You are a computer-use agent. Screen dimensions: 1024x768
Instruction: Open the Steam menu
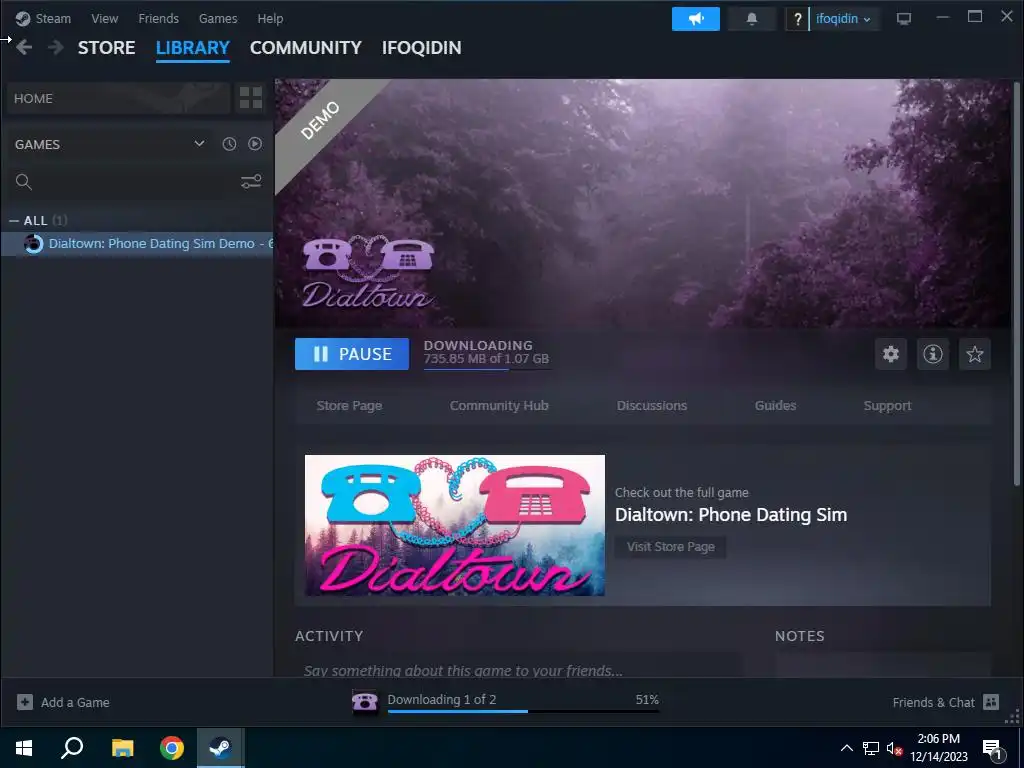tap(53, 18)
